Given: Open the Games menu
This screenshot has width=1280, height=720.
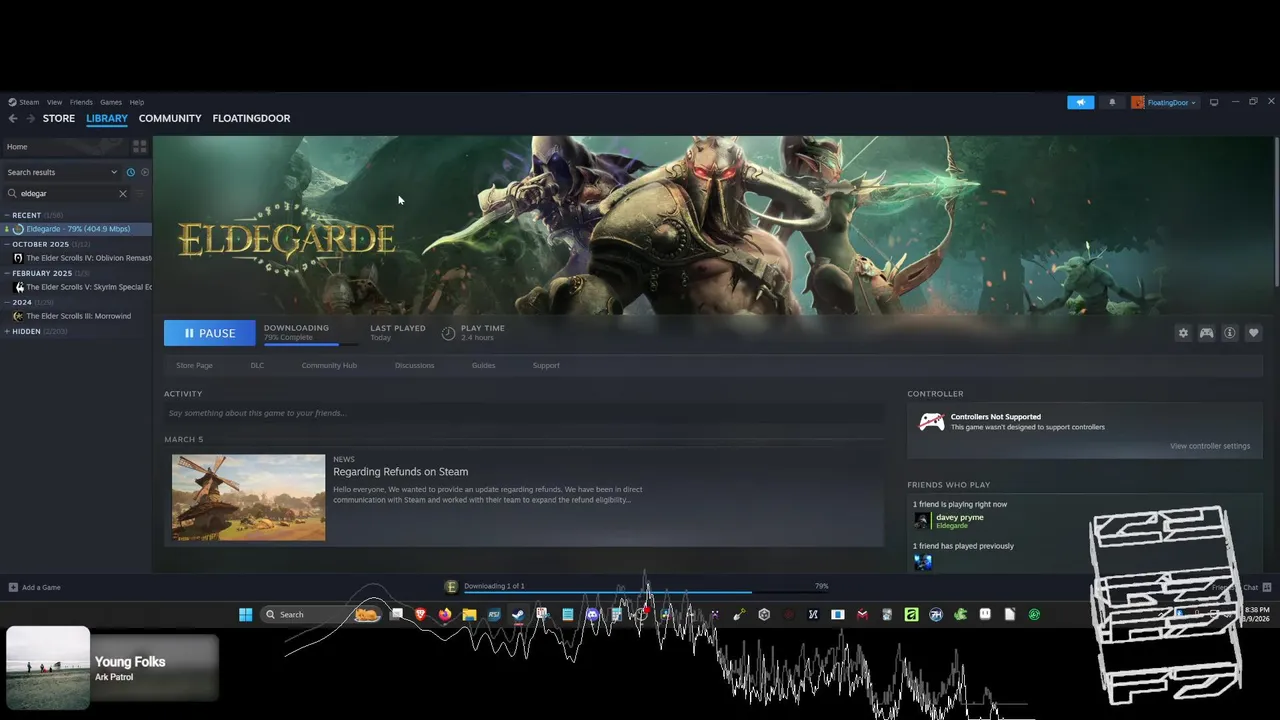Looking at the screenshot, I should pos(111,102).
